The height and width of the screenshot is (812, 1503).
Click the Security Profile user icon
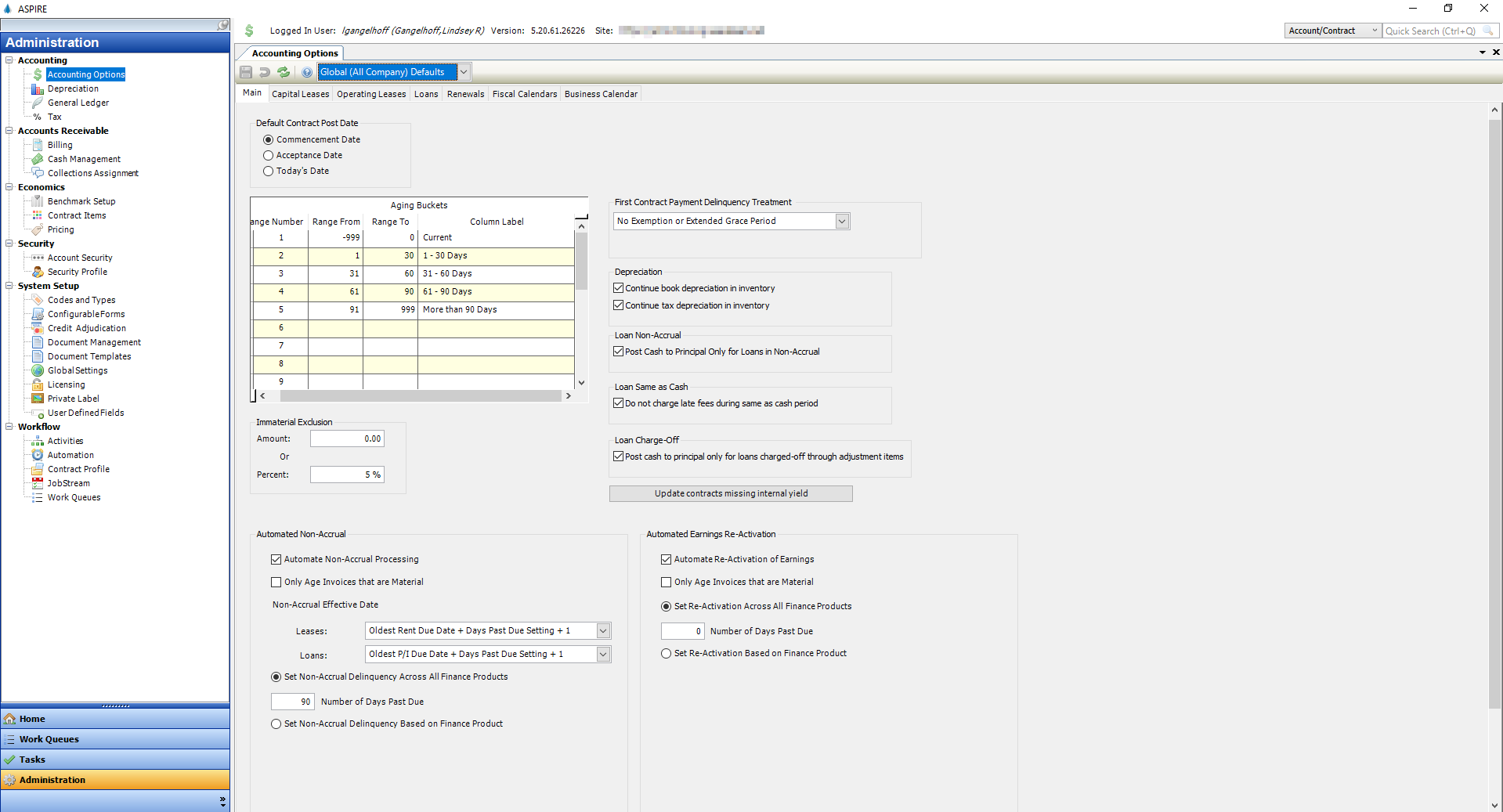38,272
